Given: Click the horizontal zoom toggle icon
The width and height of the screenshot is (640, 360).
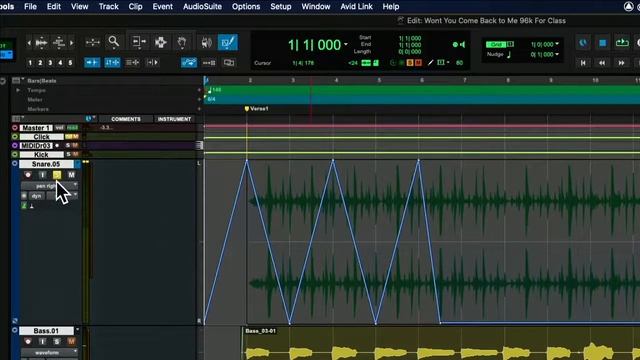Looking at the screenshot, I should pyautogui.click(x=93, y=42).
